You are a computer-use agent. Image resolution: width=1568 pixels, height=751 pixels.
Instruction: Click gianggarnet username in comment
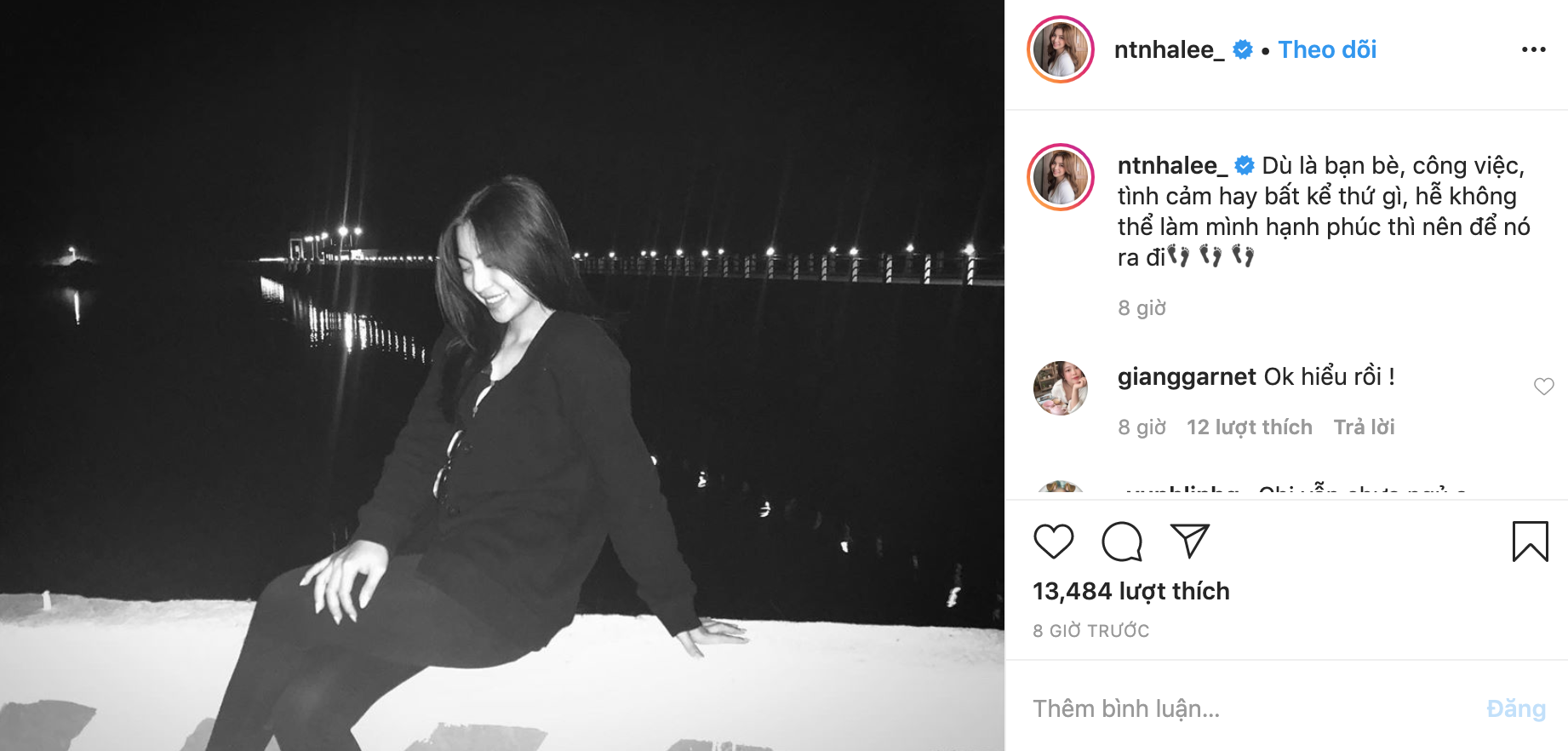[1187, 376]
